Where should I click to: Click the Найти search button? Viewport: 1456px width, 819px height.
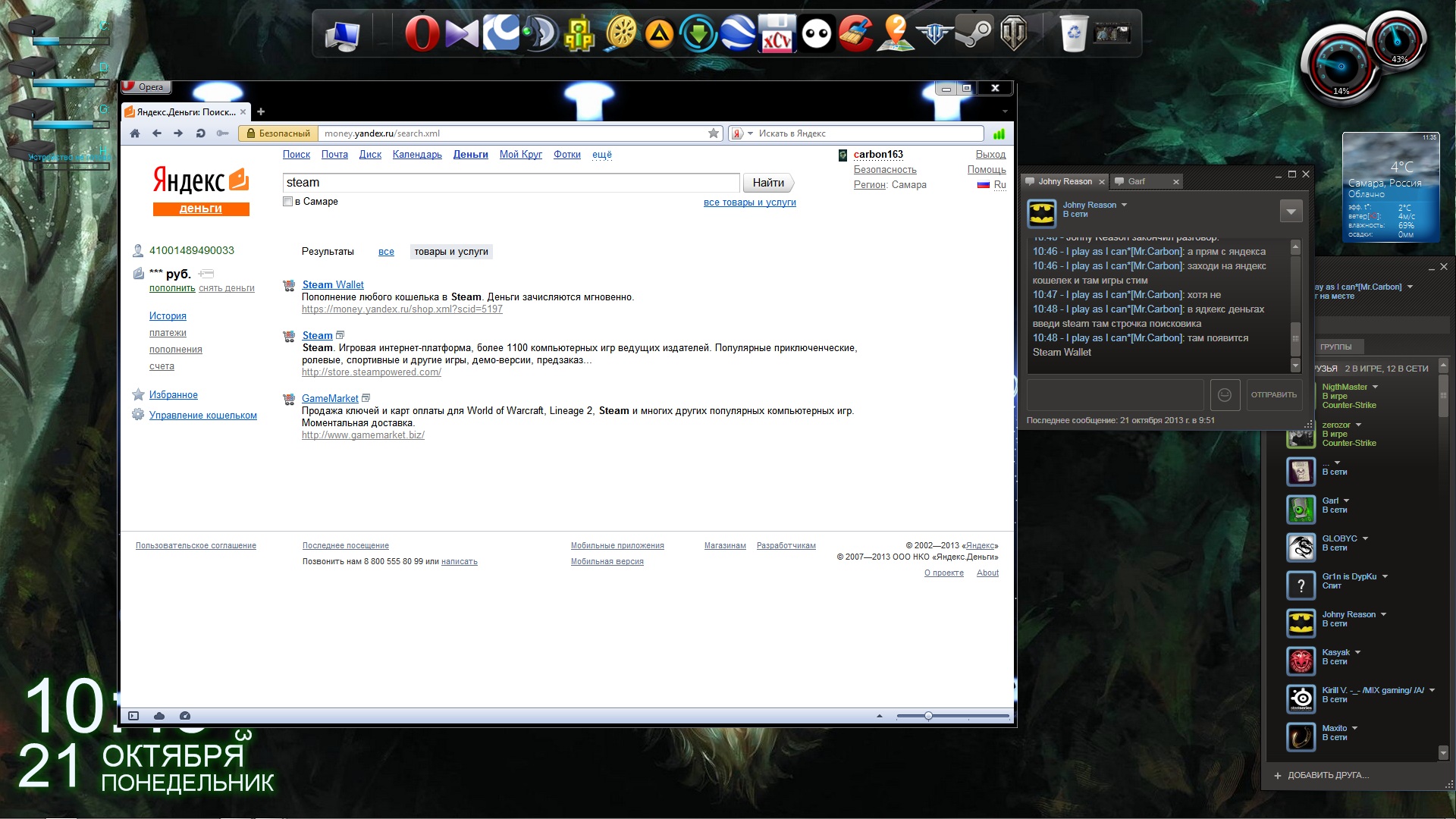click(x=768, y=183)
